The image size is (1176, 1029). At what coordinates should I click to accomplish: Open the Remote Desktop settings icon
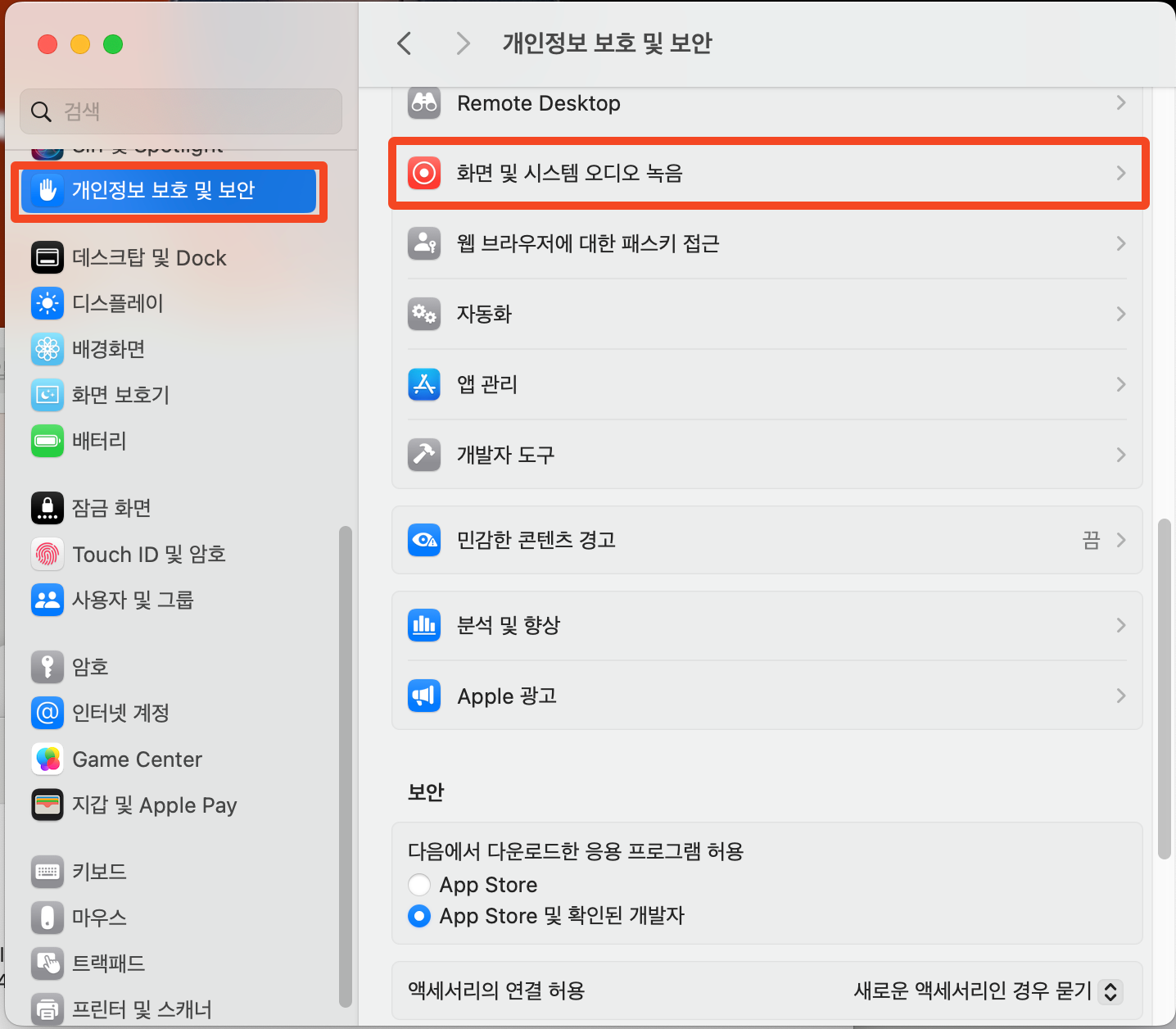pyautogui.click(x=424, y=103)
